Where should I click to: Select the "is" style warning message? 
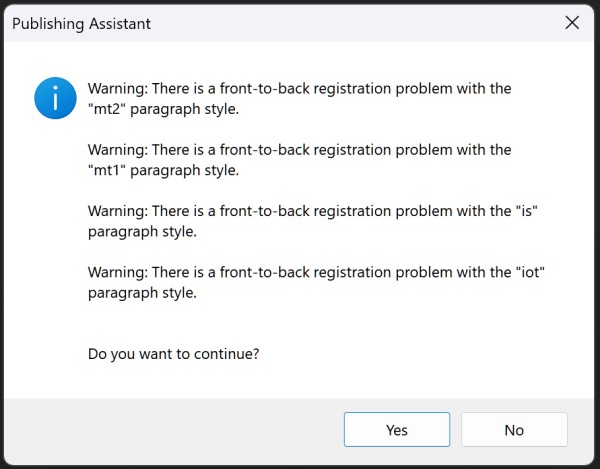point(313,221)
